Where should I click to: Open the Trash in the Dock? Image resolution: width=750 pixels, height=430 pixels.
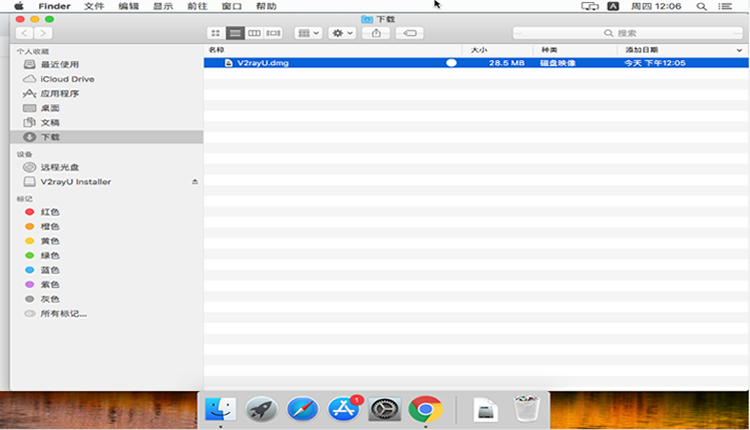pos(526,409)
